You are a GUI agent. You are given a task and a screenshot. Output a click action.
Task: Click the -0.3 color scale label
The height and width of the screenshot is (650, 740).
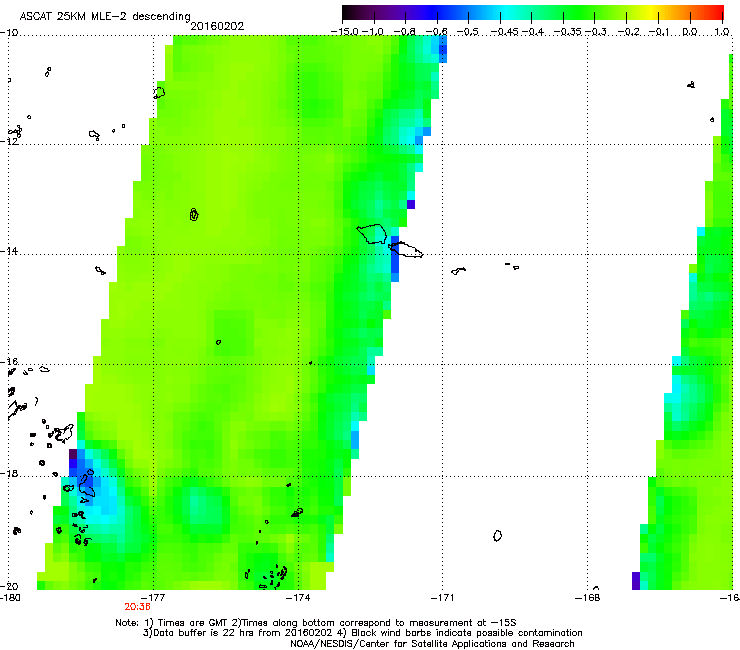[x=596, y=32]
